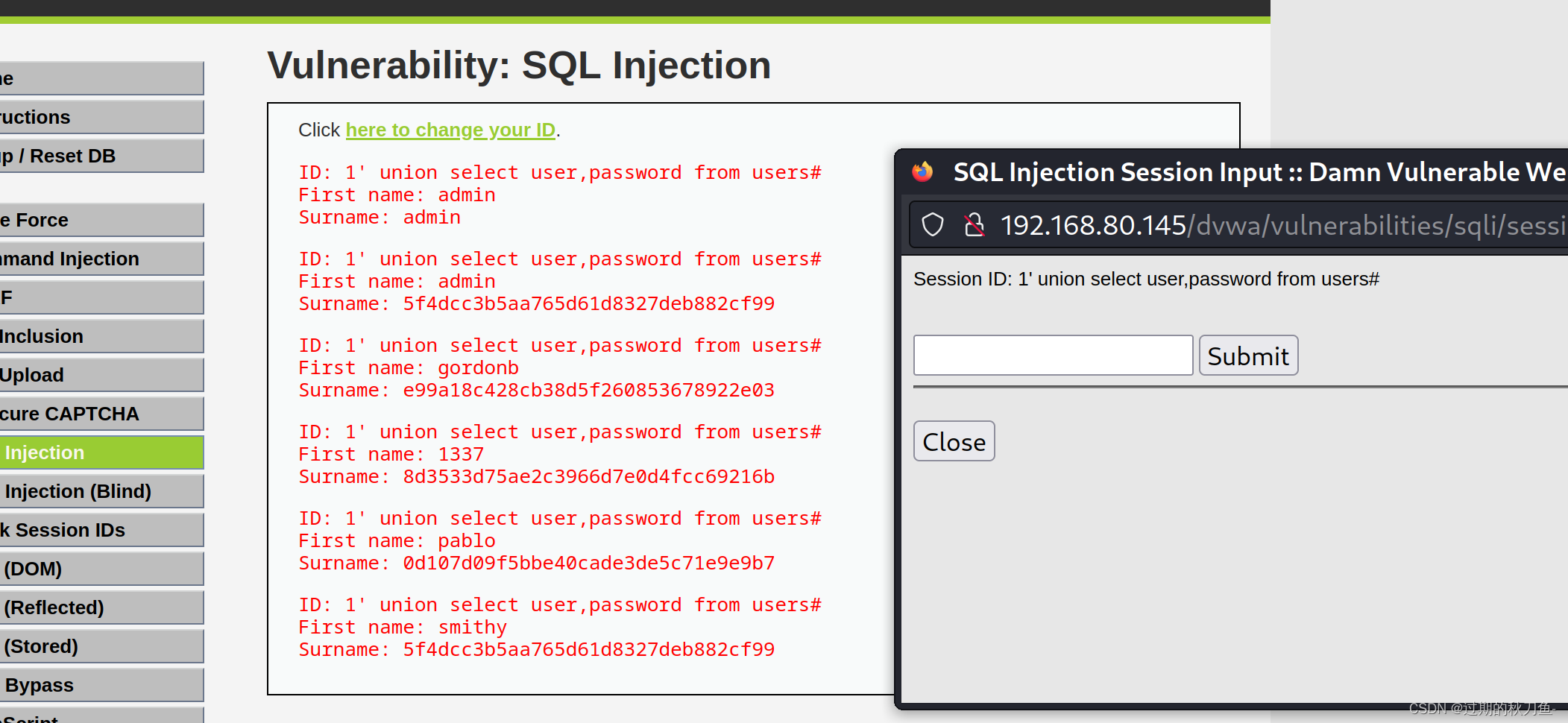Open Brute Force menu item
This screenshot has height=723, width=1568.
[x=101, y=220]
